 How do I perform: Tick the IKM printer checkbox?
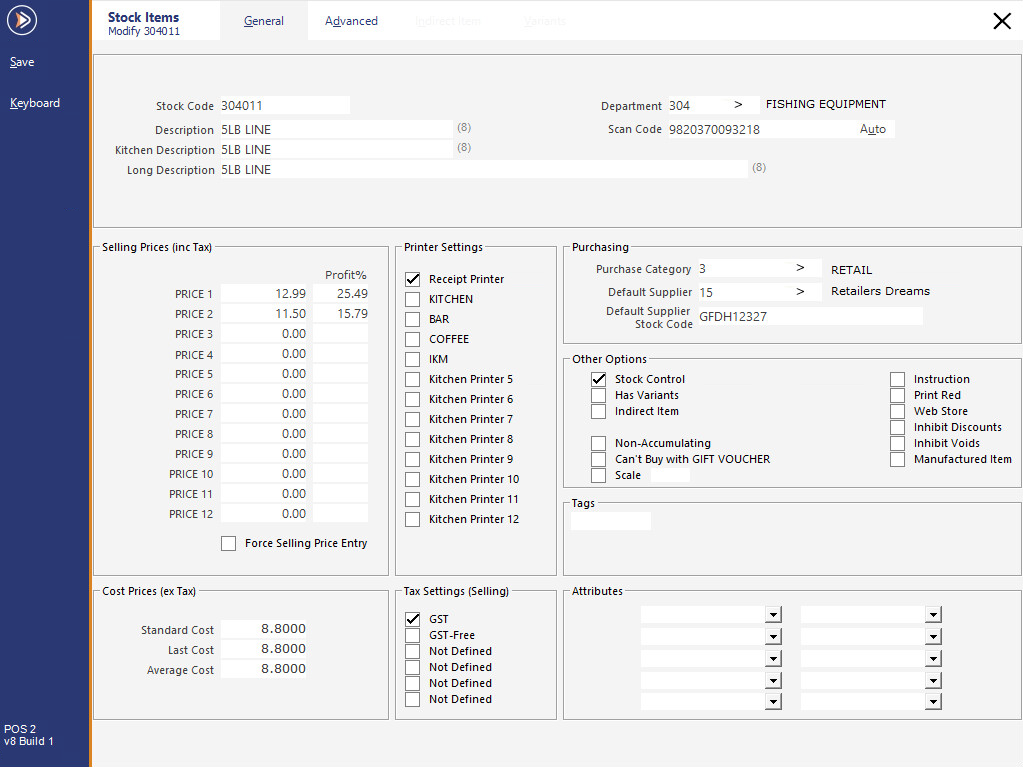[x=412, y=359]
